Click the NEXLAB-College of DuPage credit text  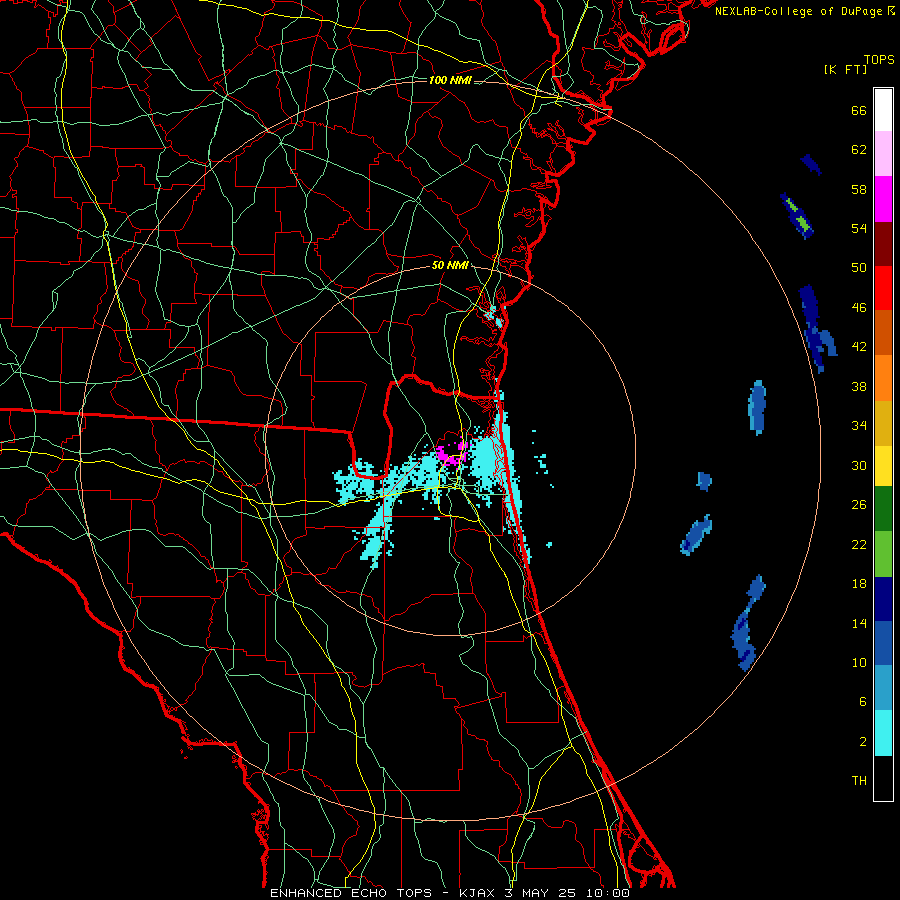[x=804, y=11]
